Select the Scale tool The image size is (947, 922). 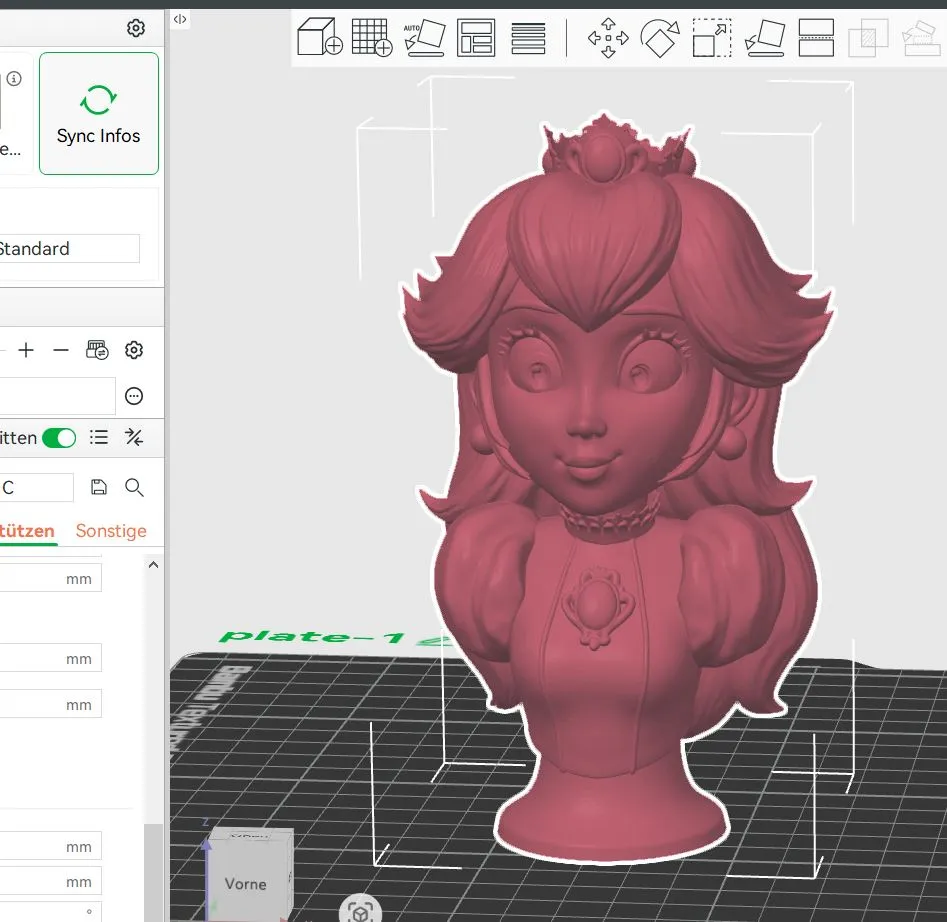[x=712, y=38]
